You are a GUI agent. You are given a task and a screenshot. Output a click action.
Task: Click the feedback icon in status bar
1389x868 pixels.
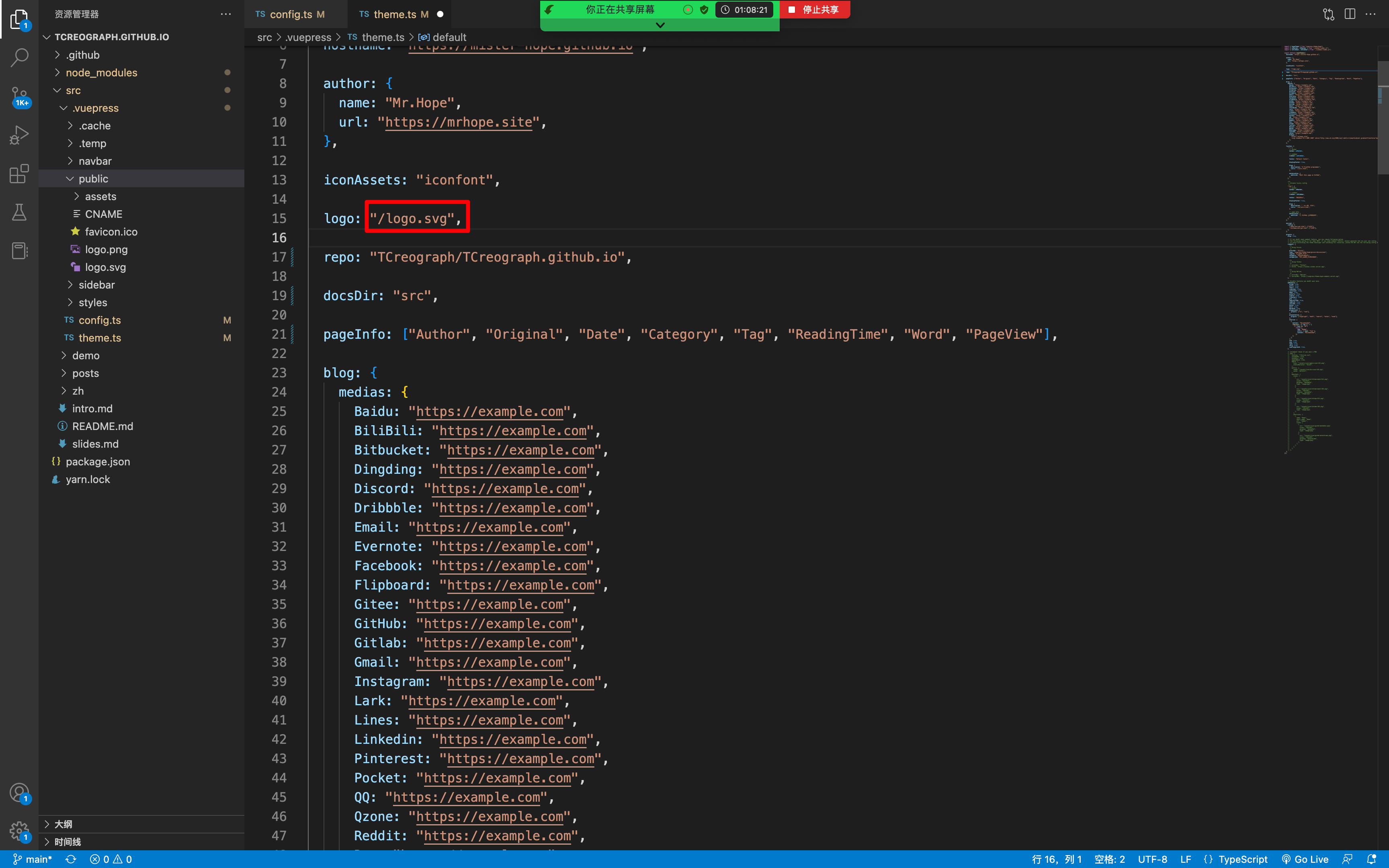click(x=1347, y=860)
